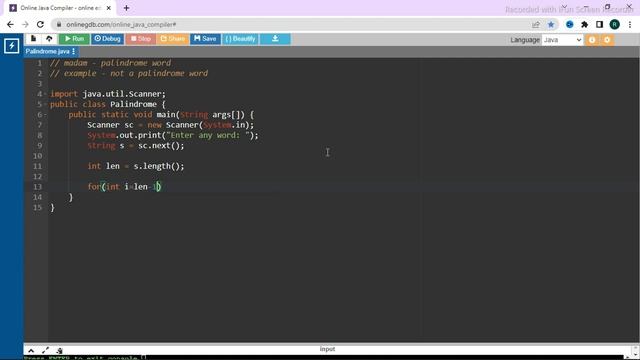640x360 pixels.
Task: Expand console to full screen icon
Action: [45, 351]
